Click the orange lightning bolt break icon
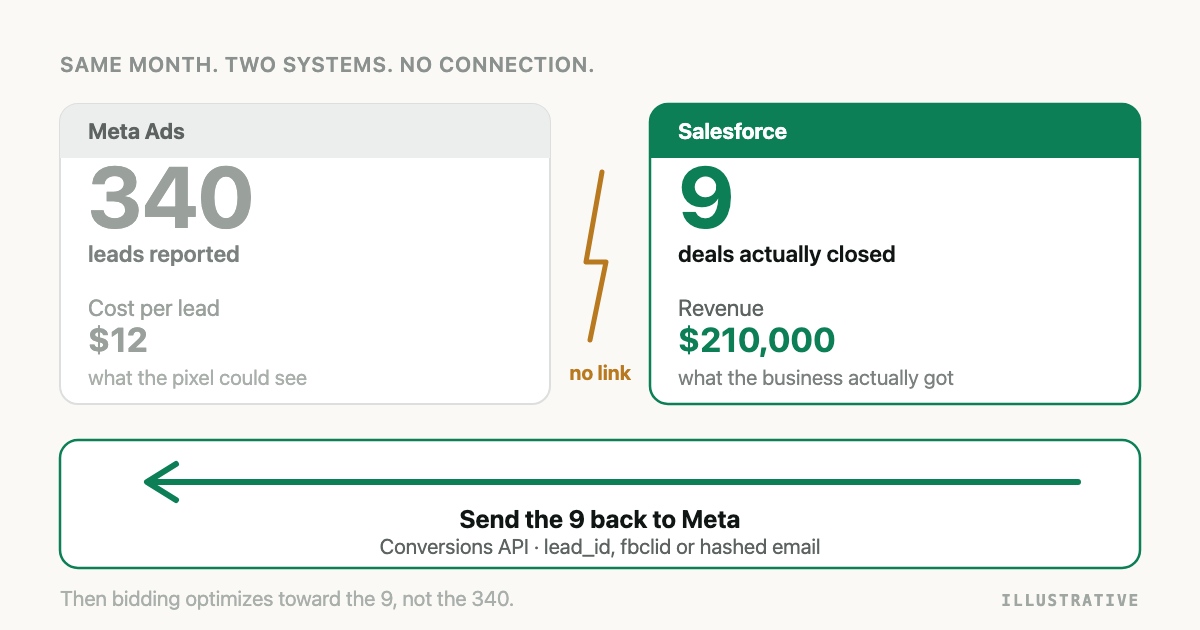Viewport: 1200px width, 630px height. coord(596,256)
